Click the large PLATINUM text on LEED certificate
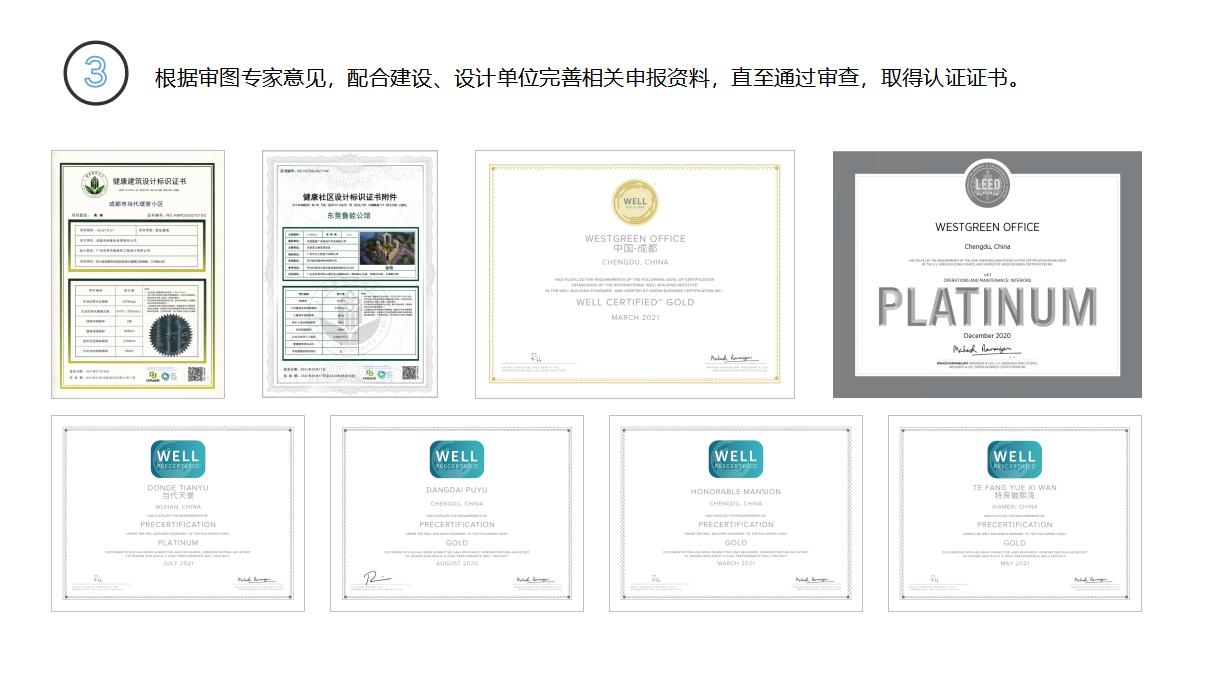The image size is (1209, 680). pos(987,306)
